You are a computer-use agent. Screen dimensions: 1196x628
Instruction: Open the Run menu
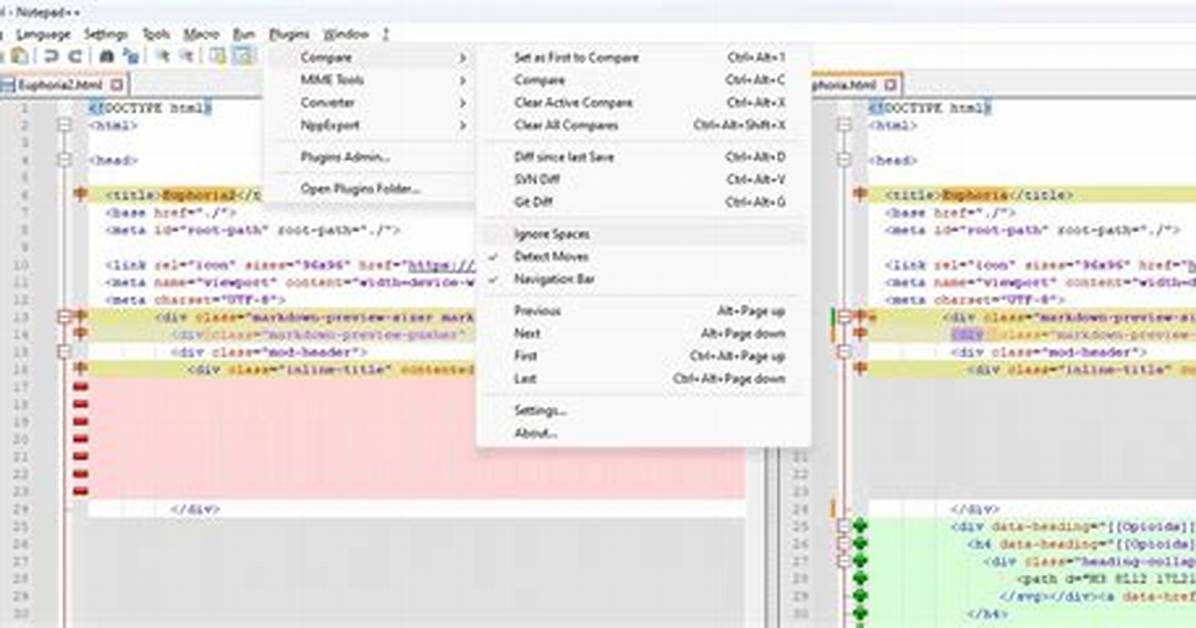click(244, 34)
